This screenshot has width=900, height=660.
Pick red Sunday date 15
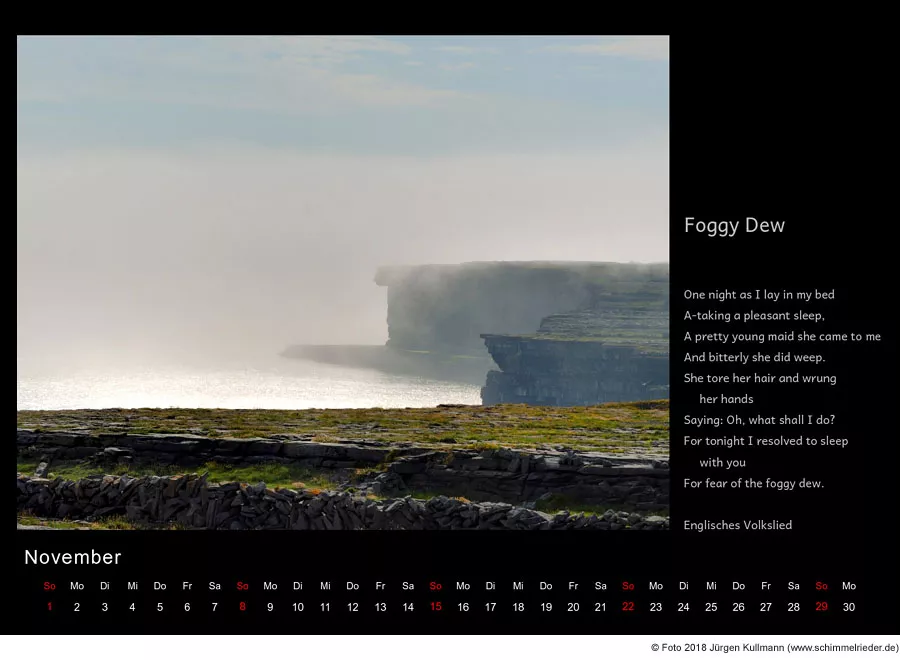click(435, 607)
